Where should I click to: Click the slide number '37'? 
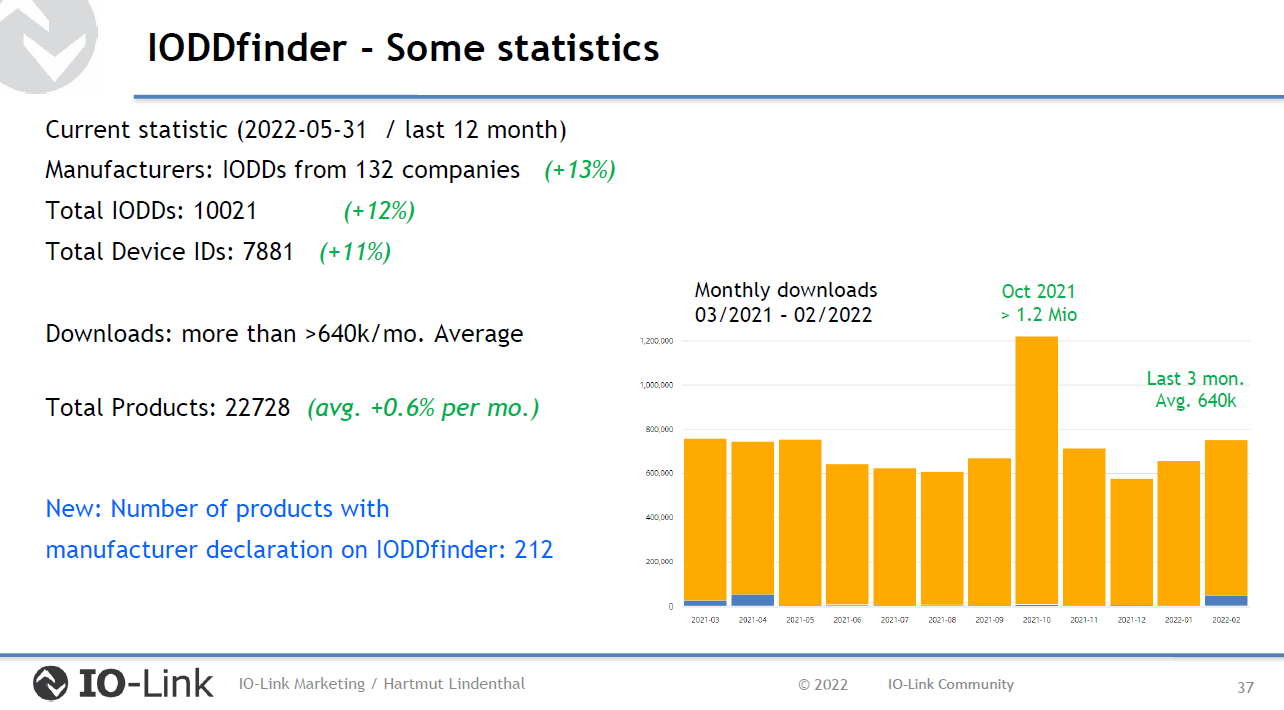coord(1245,688)
